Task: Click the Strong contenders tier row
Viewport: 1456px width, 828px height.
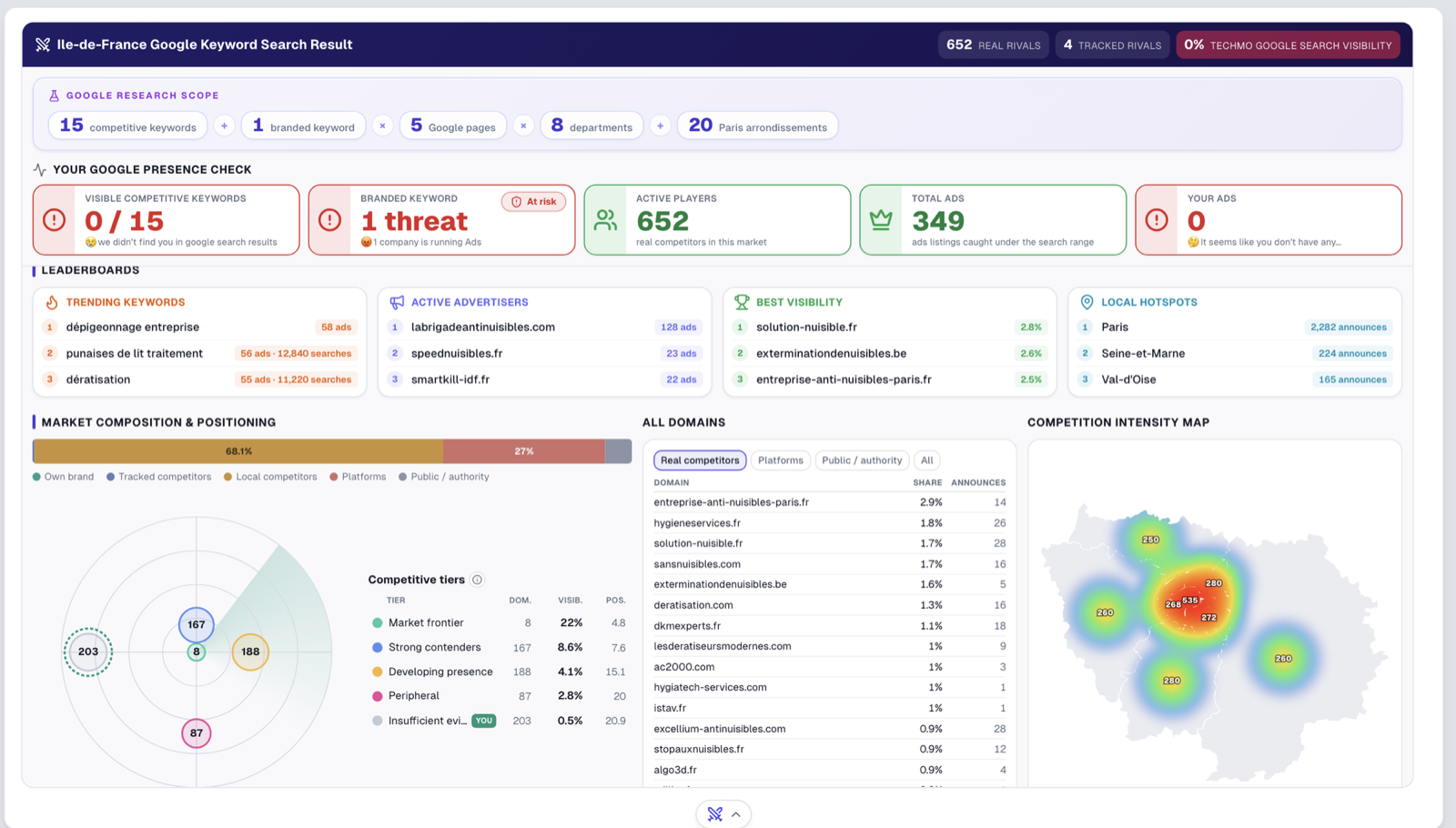Action: click(x=499, y=648)
